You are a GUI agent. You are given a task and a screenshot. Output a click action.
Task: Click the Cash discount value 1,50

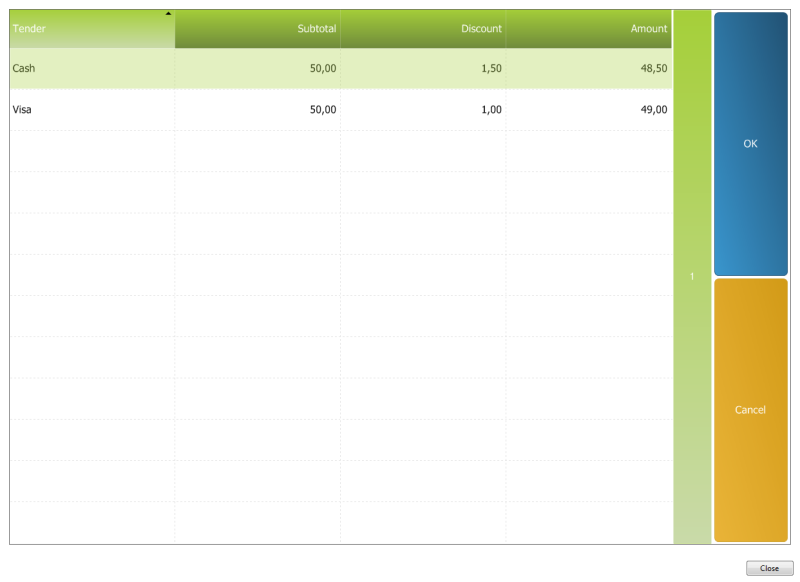click(488, 68)
